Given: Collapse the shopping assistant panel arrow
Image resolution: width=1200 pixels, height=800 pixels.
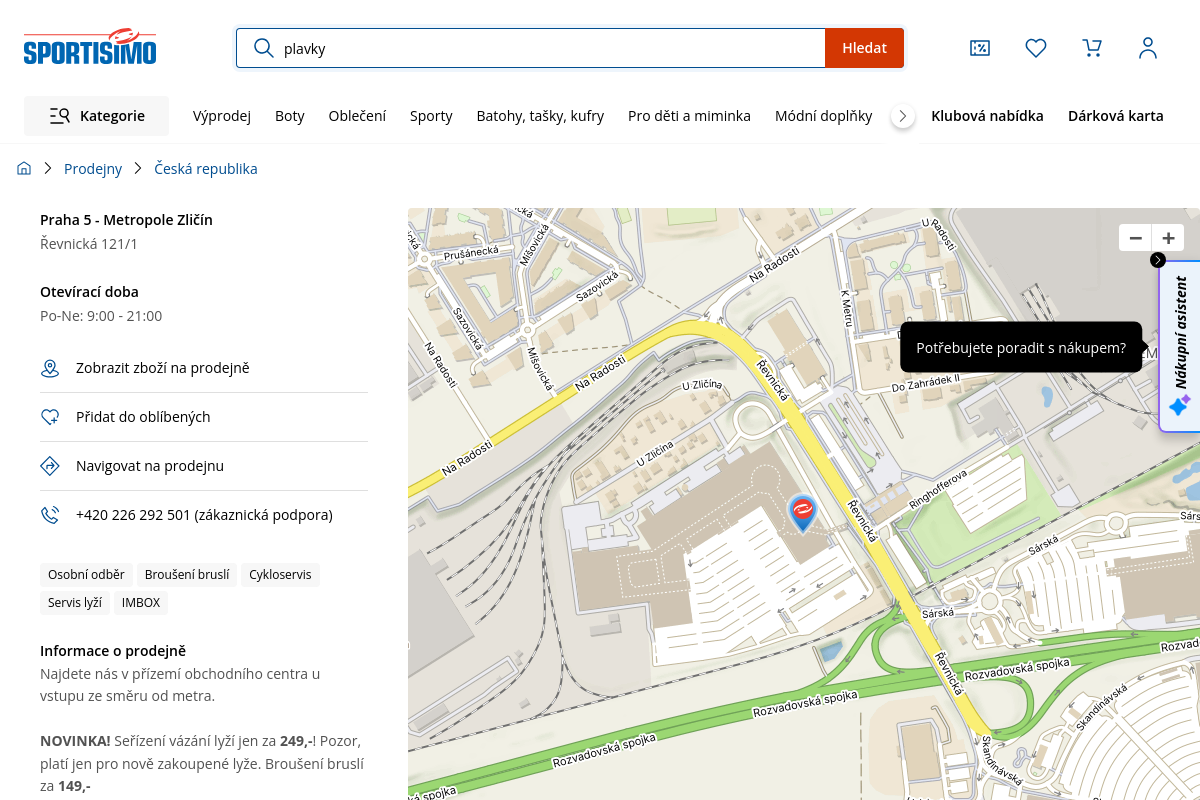Looking at the screenshot, I should pyautogui.click(x=1158, y=260).
